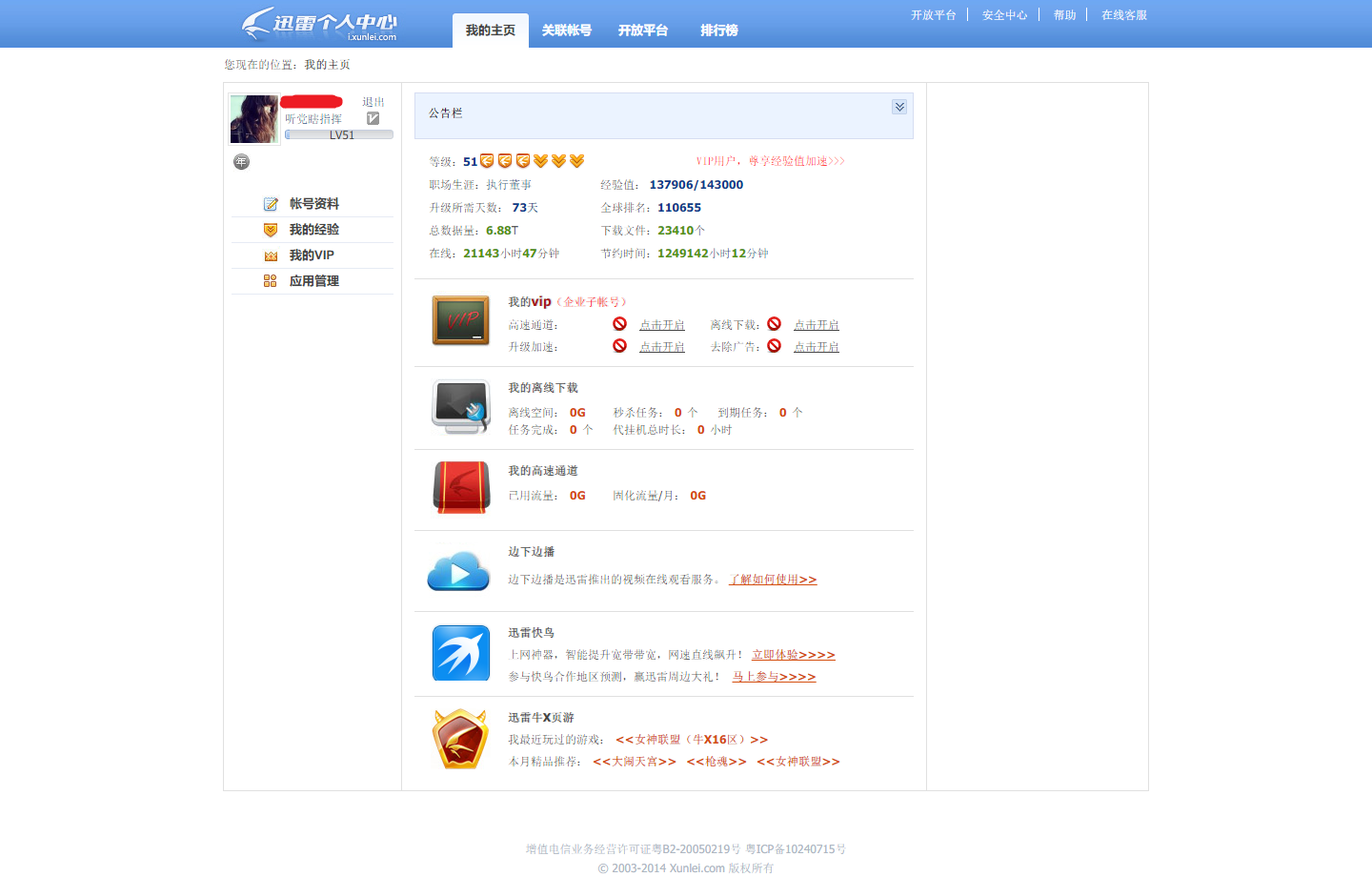Click disabled status icon beside 去除广告

pos(774,346)
